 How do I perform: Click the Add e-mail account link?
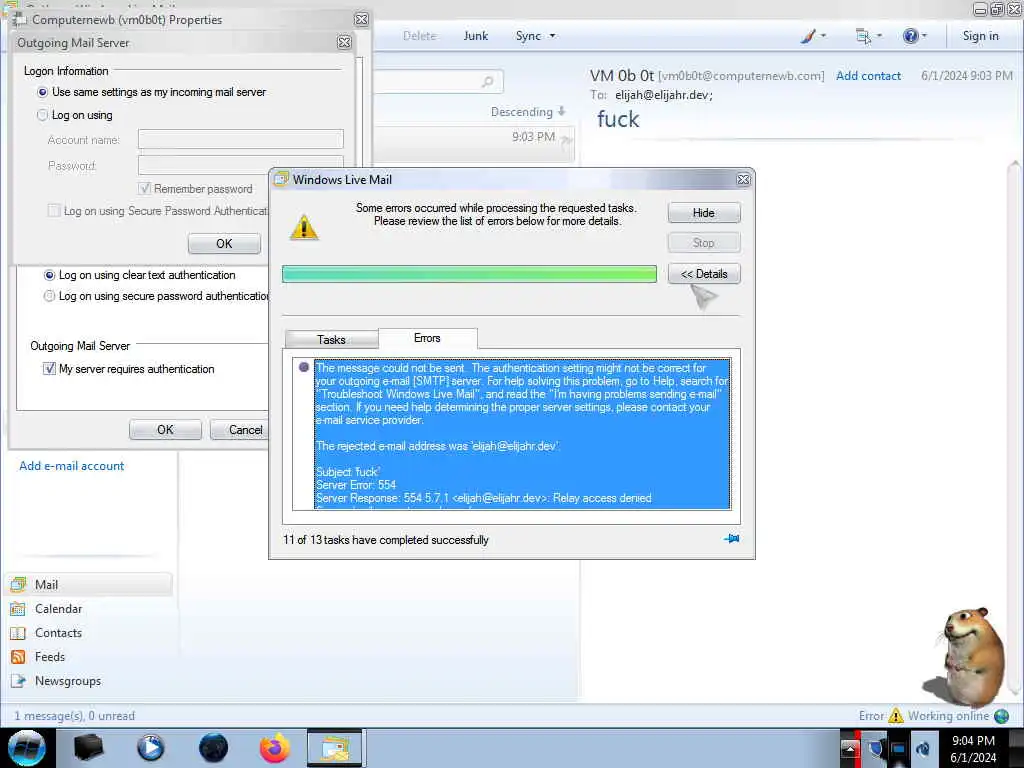pyautogui.click(x=72, y=466)
